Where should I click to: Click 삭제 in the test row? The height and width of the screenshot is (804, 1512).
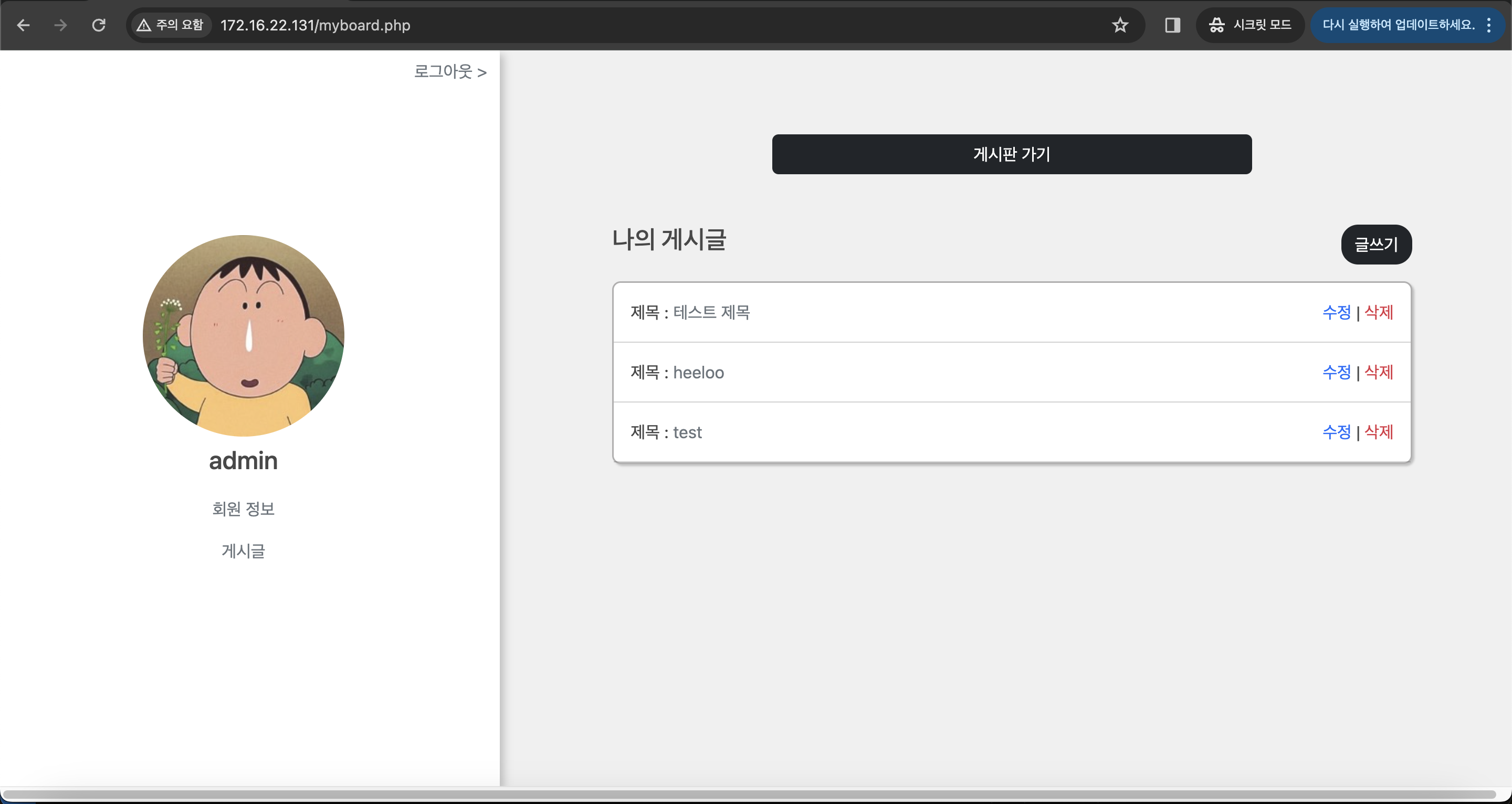(1379, 432)
